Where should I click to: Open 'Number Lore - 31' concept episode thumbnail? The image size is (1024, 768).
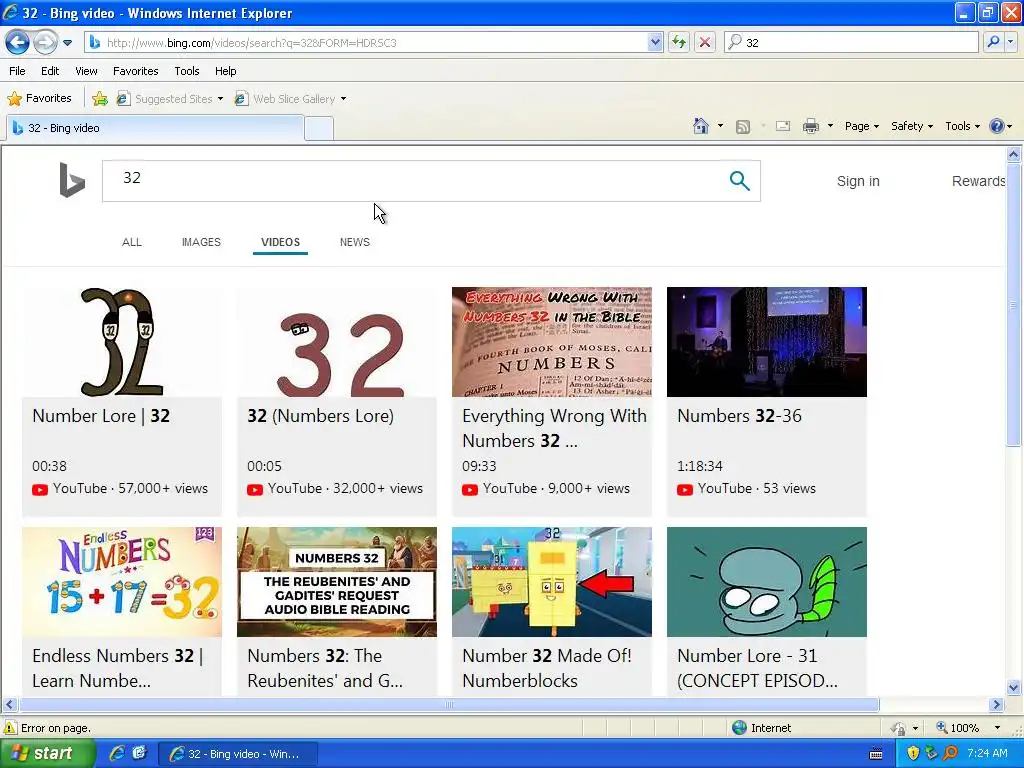767,582
